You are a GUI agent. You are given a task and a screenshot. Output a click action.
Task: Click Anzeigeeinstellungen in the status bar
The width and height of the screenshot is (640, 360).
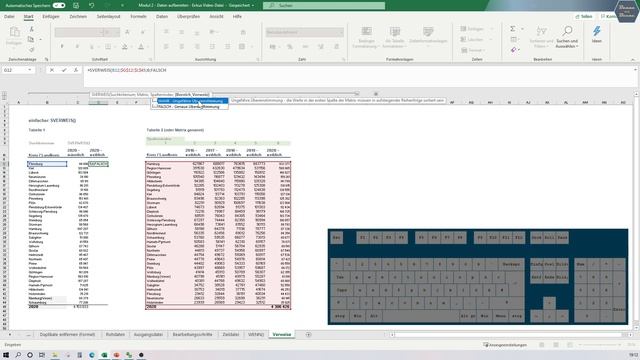pos(505,345)
